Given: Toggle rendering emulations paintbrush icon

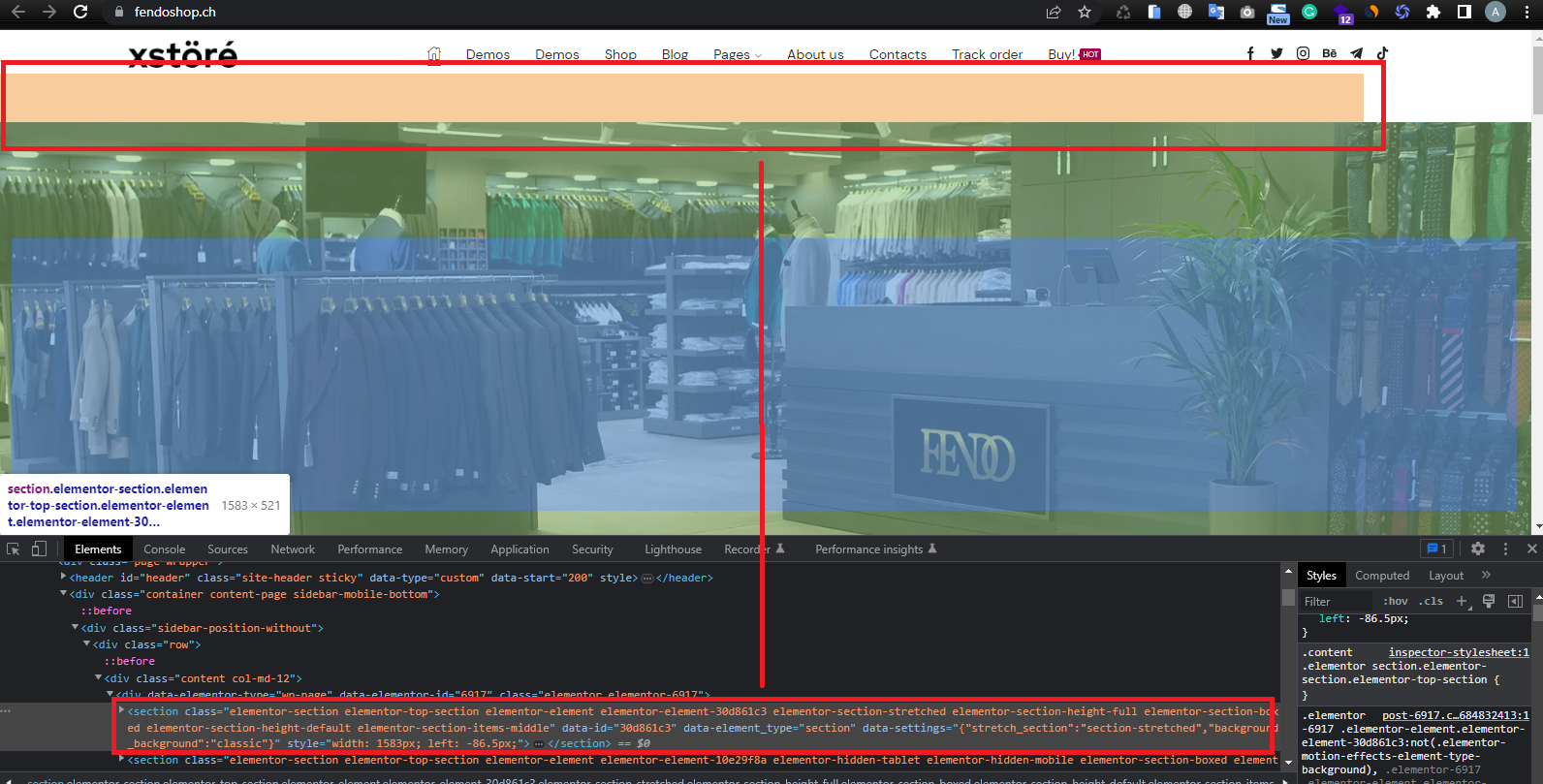Looking at the screenshot, I should 1489,601.
